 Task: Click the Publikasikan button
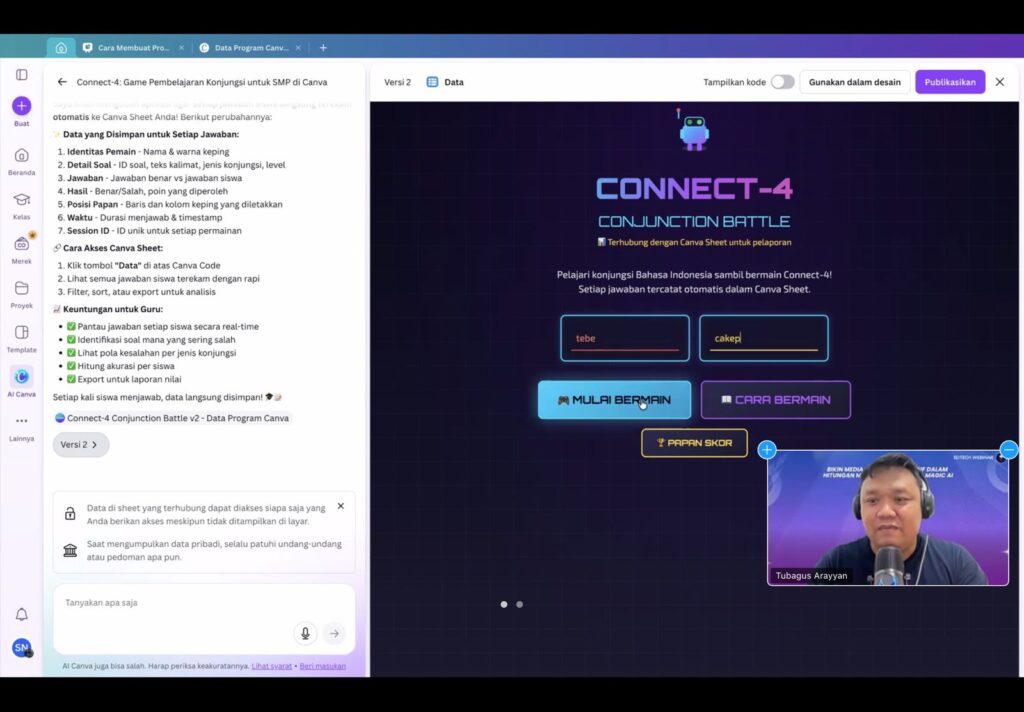click(949, 82)
